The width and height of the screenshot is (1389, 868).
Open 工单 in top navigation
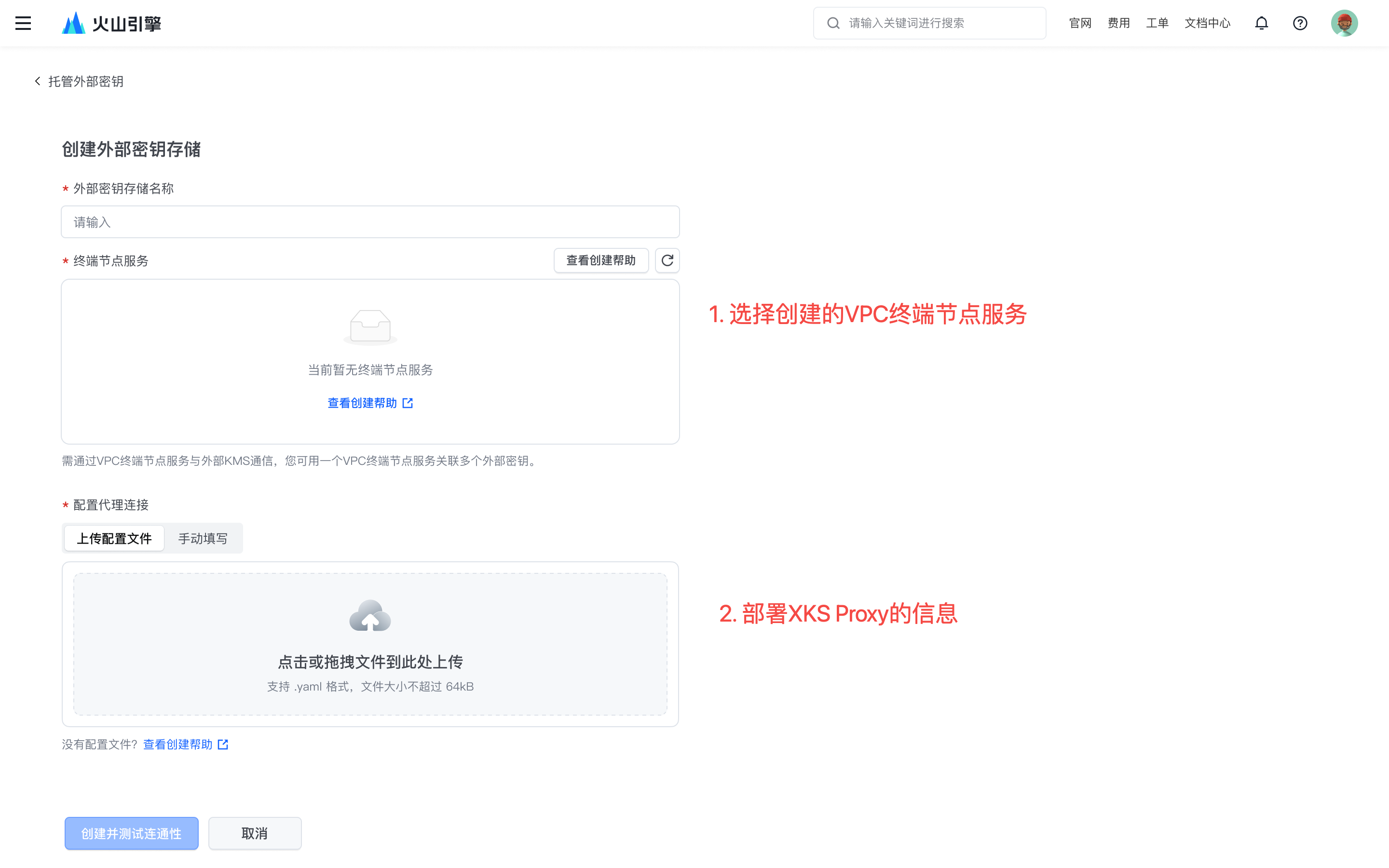[x=1157, y=23]
